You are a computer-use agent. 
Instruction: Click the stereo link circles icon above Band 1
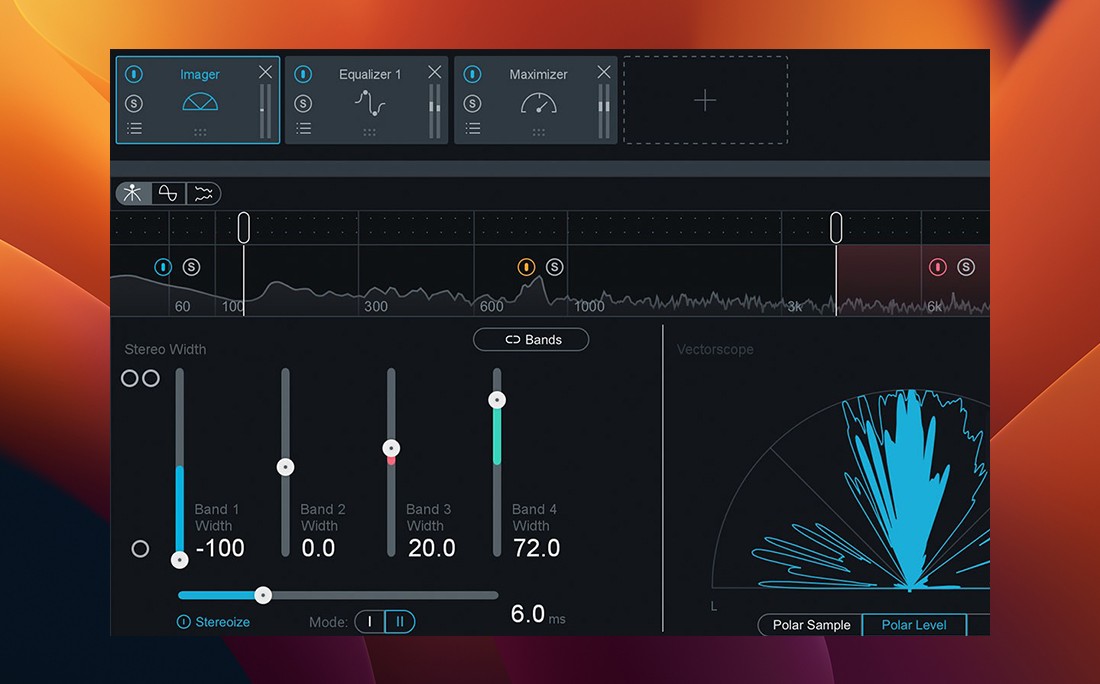[x=141, y=378]
